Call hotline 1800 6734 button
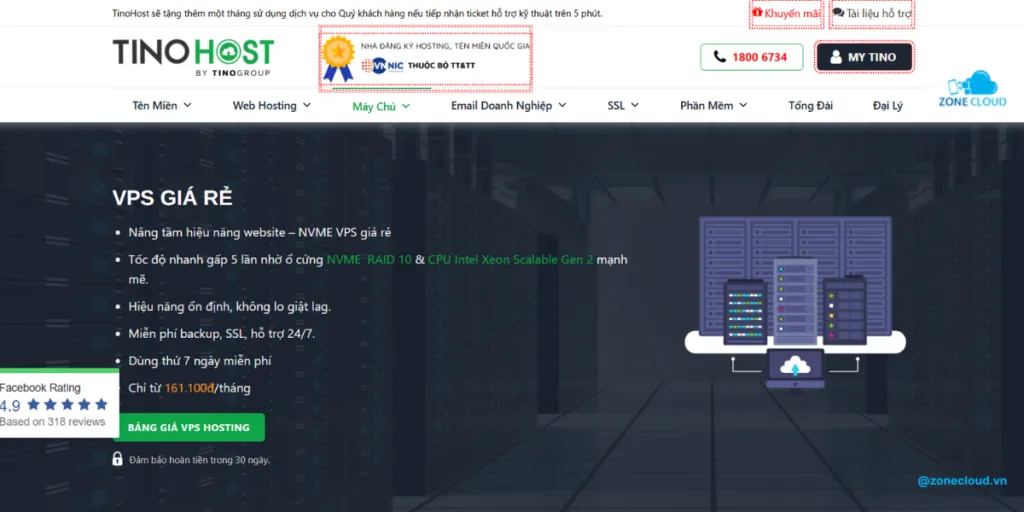Screen dimensions: 1024x512 pyautogui.click(x=752, y=57)
